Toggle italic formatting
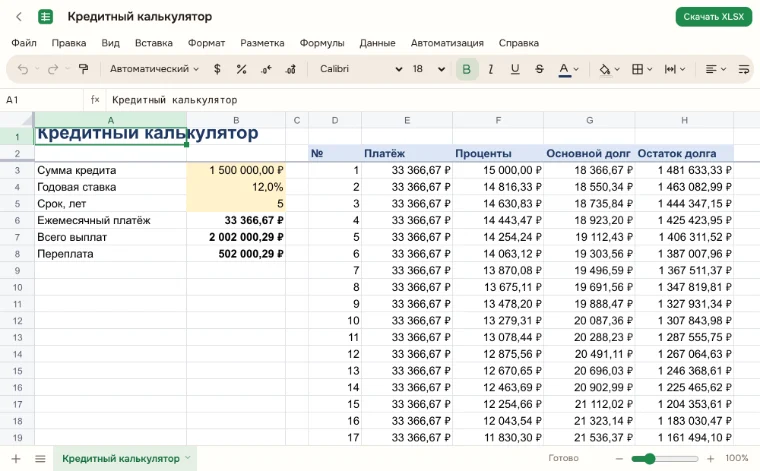This screenshot has height=471, width=760. tap(491, 69)
